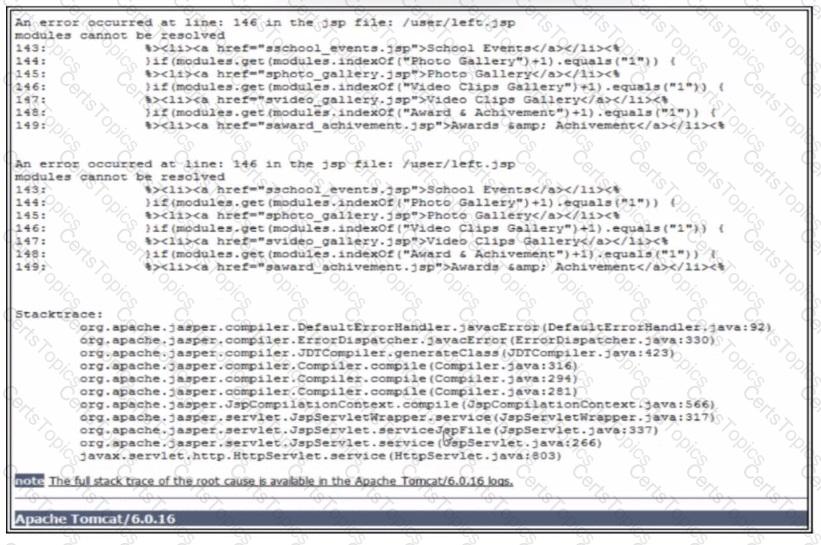
Task: Click second 'modules cannot be resolved' message
Action: pos(120,177)
